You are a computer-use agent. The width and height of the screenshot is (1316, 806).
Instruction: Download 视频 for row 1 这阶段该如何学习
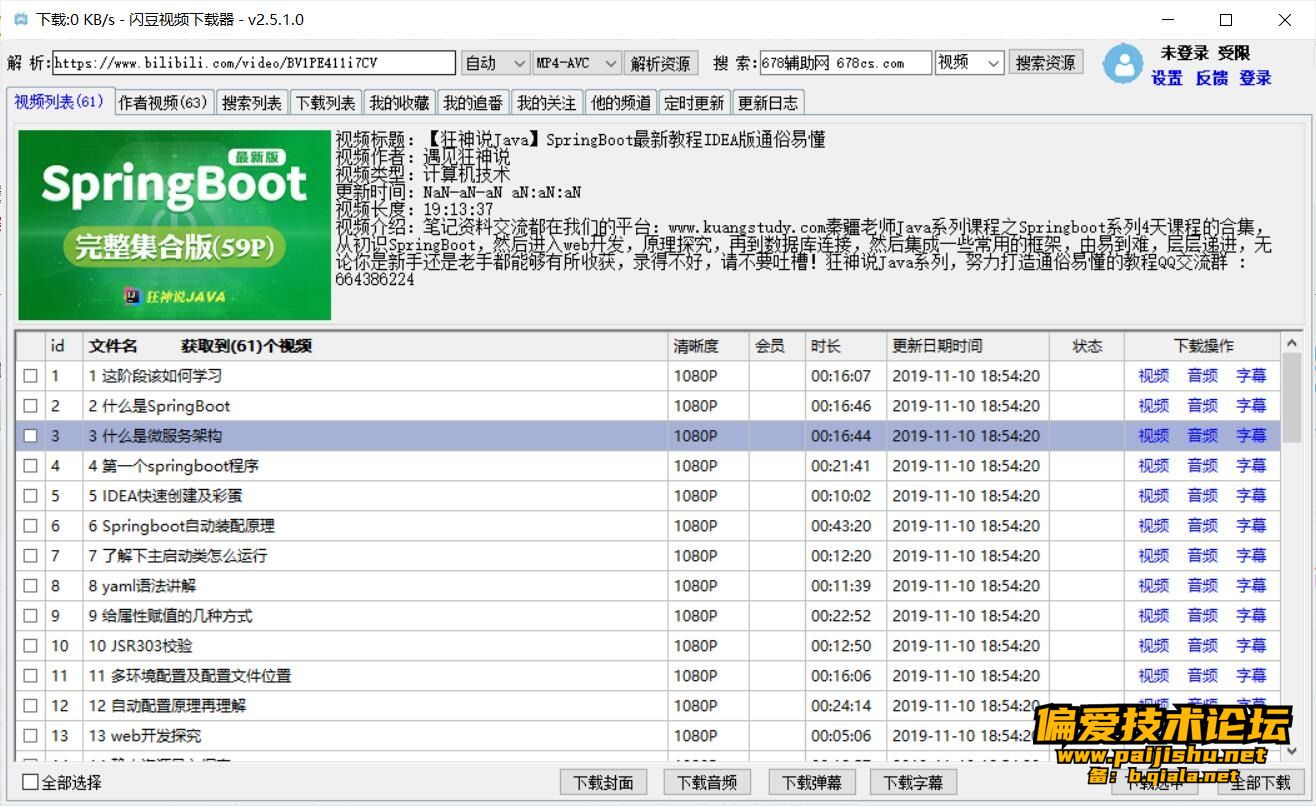coord(1153,376)
